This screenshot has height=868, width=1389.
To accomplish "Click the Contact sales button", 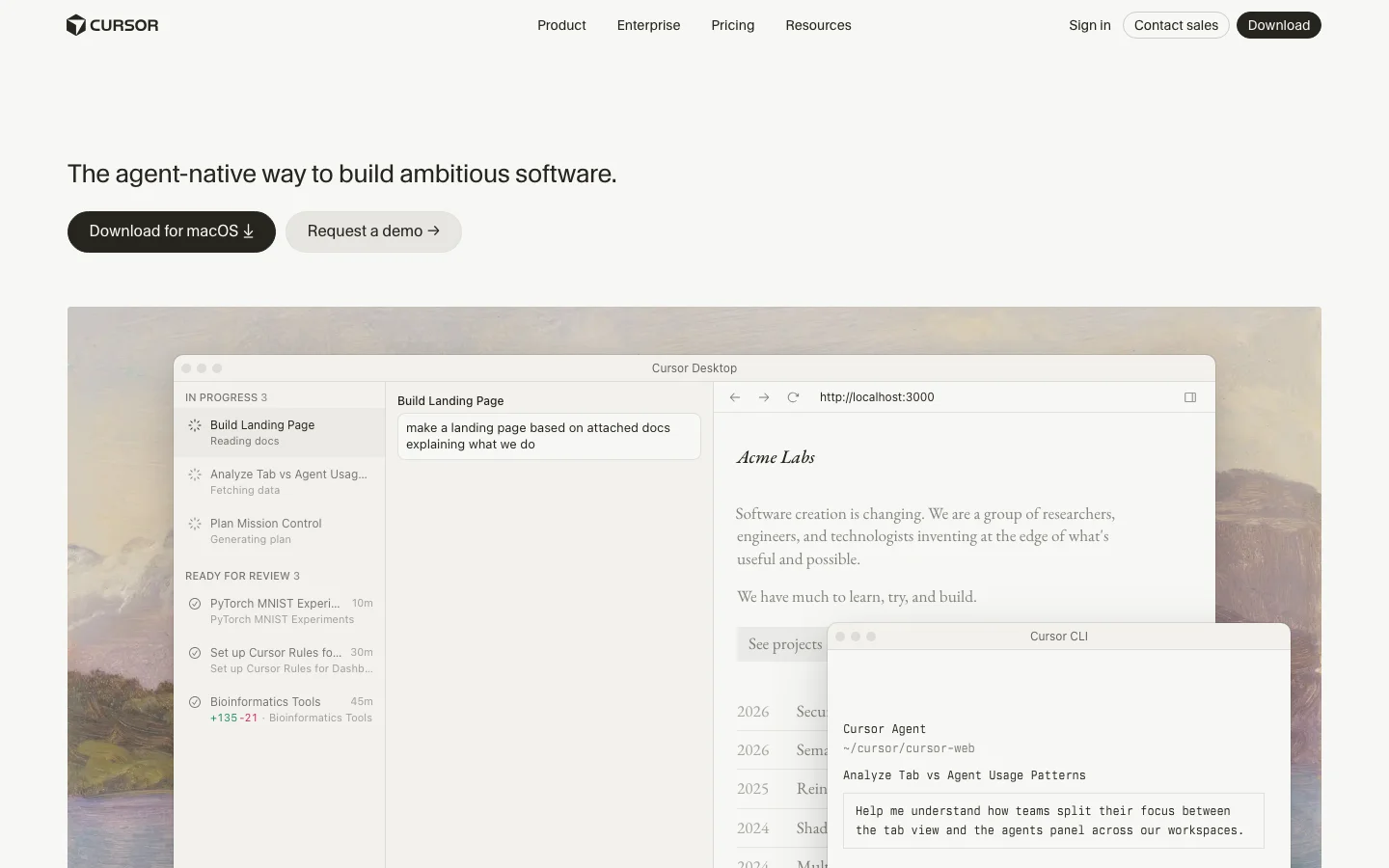I will point(1176,25).
